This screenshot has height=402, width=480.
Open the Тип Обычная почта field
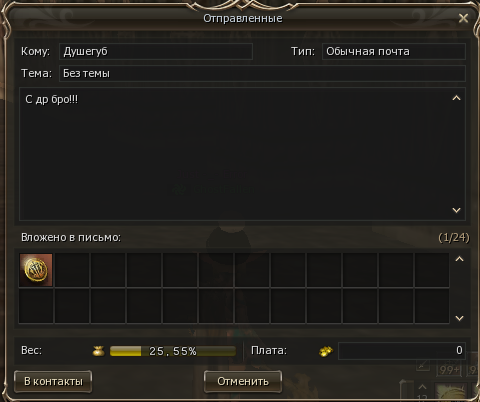coord(394,52)
